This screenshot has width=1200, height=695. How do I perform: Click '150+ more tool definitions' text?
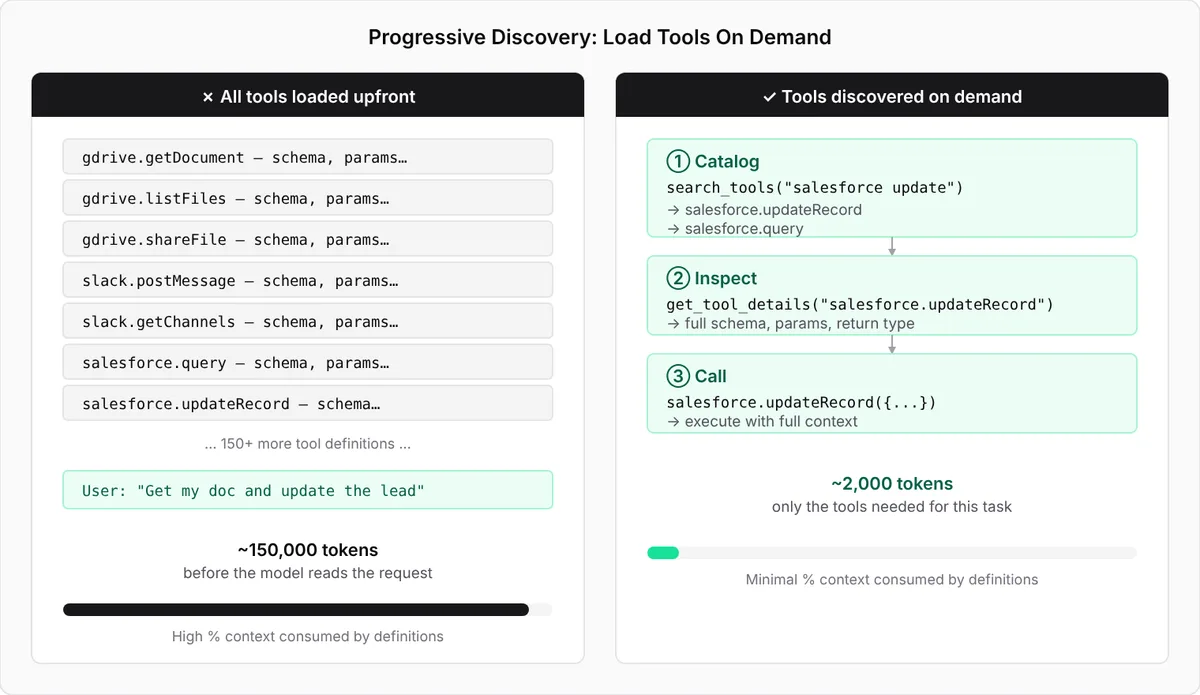[308, 443]
